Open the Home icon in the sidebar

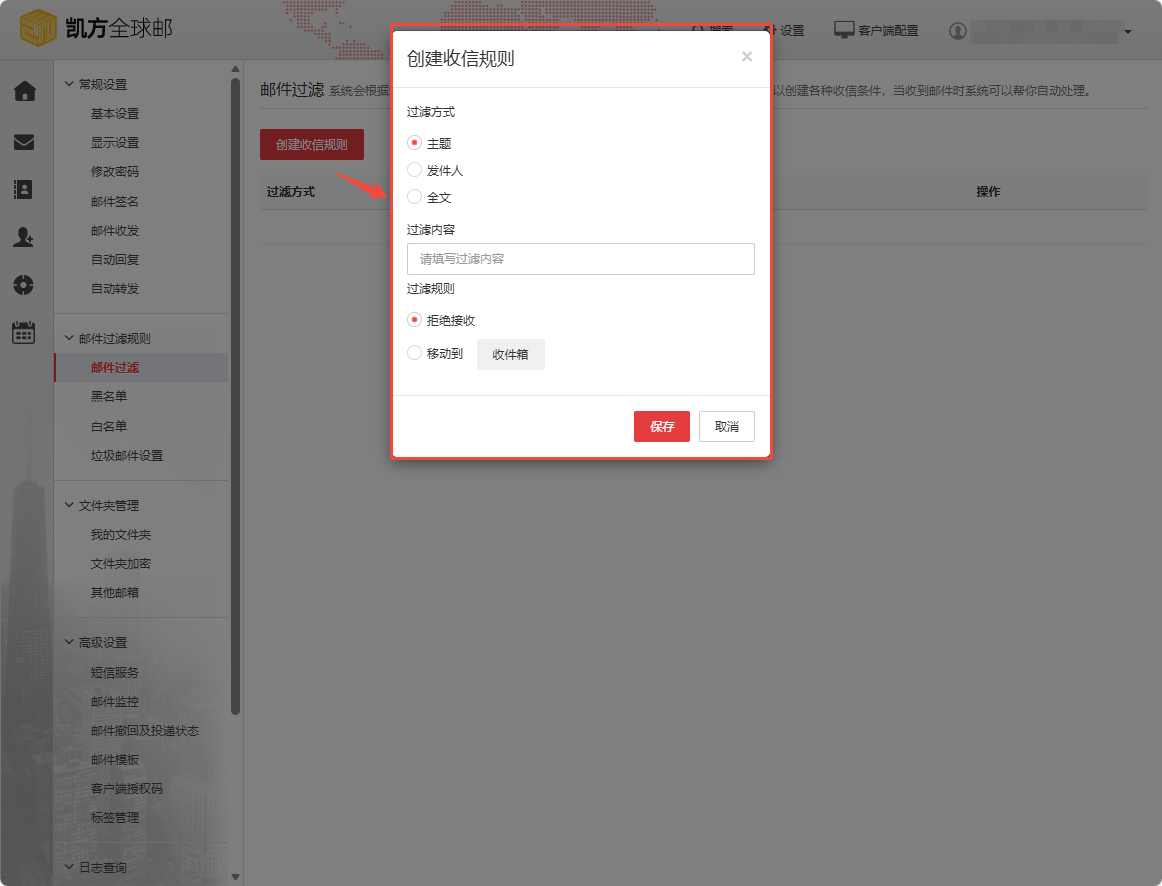pyautogui.click(x=26, y=91)
